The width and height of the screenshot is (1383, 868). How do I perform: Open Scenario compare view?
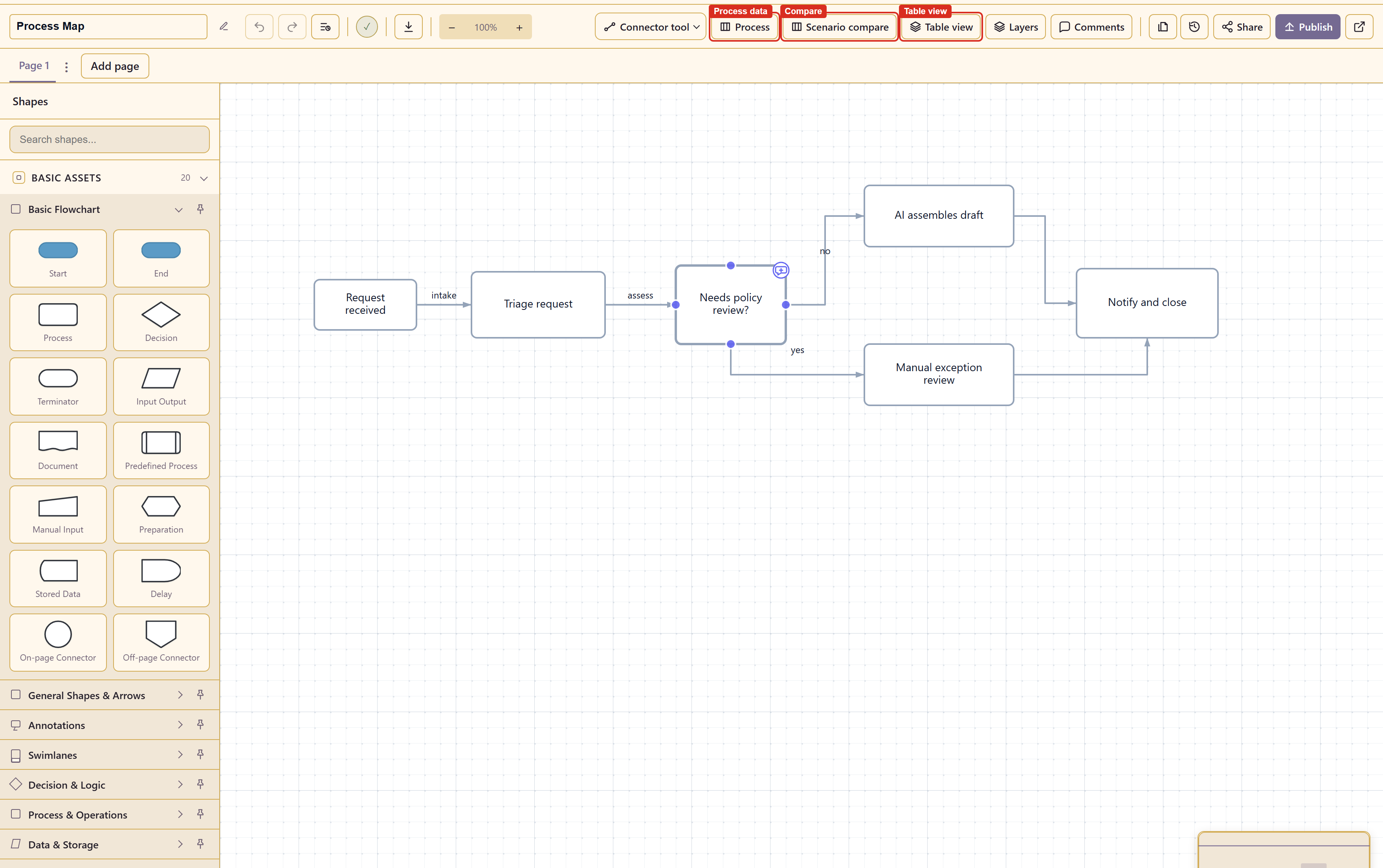coord(839,27)
